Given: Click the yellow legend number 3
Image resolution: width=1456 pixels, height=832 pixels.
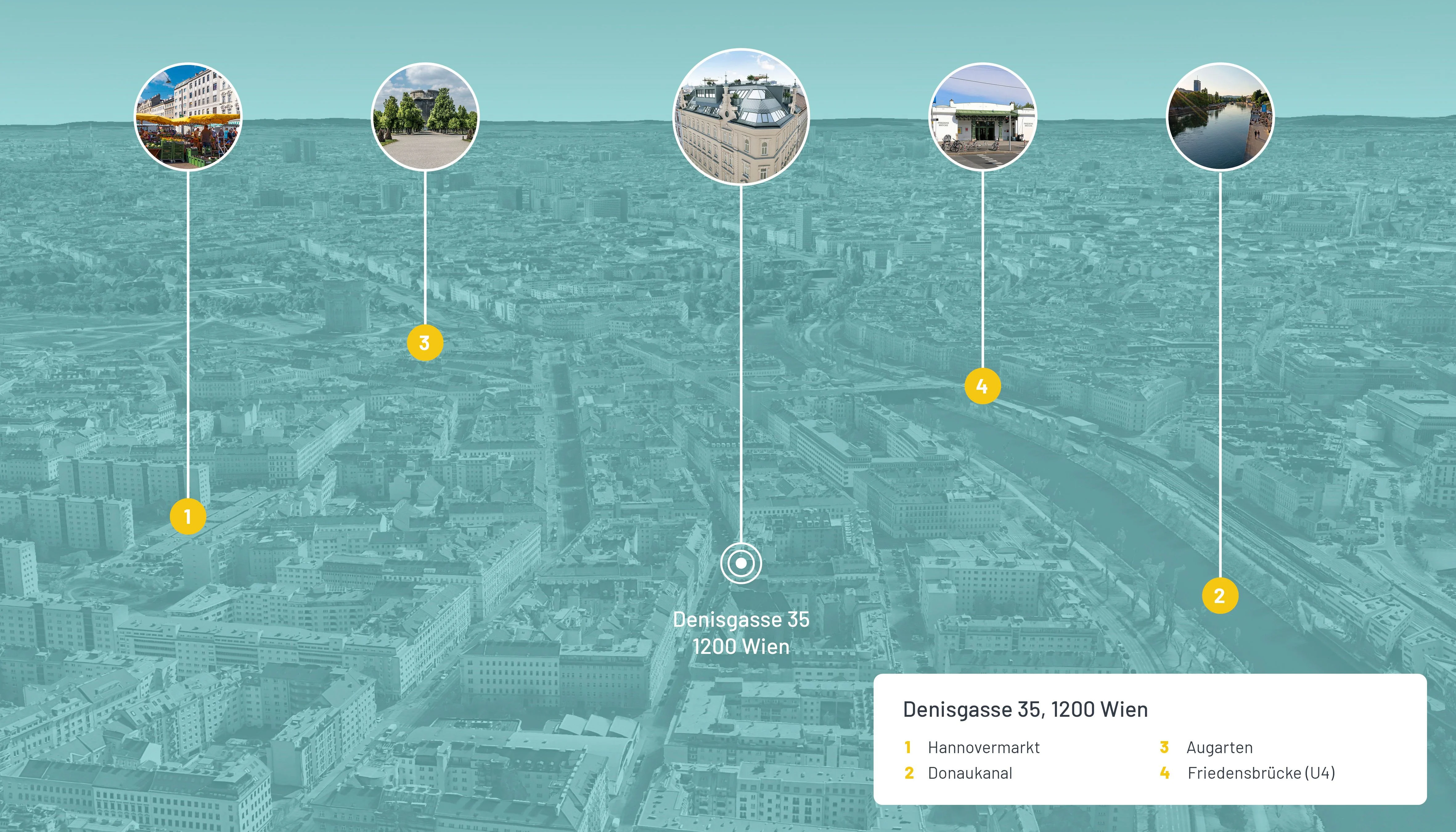Looking at the screenshot, I should coord(1164,748).
